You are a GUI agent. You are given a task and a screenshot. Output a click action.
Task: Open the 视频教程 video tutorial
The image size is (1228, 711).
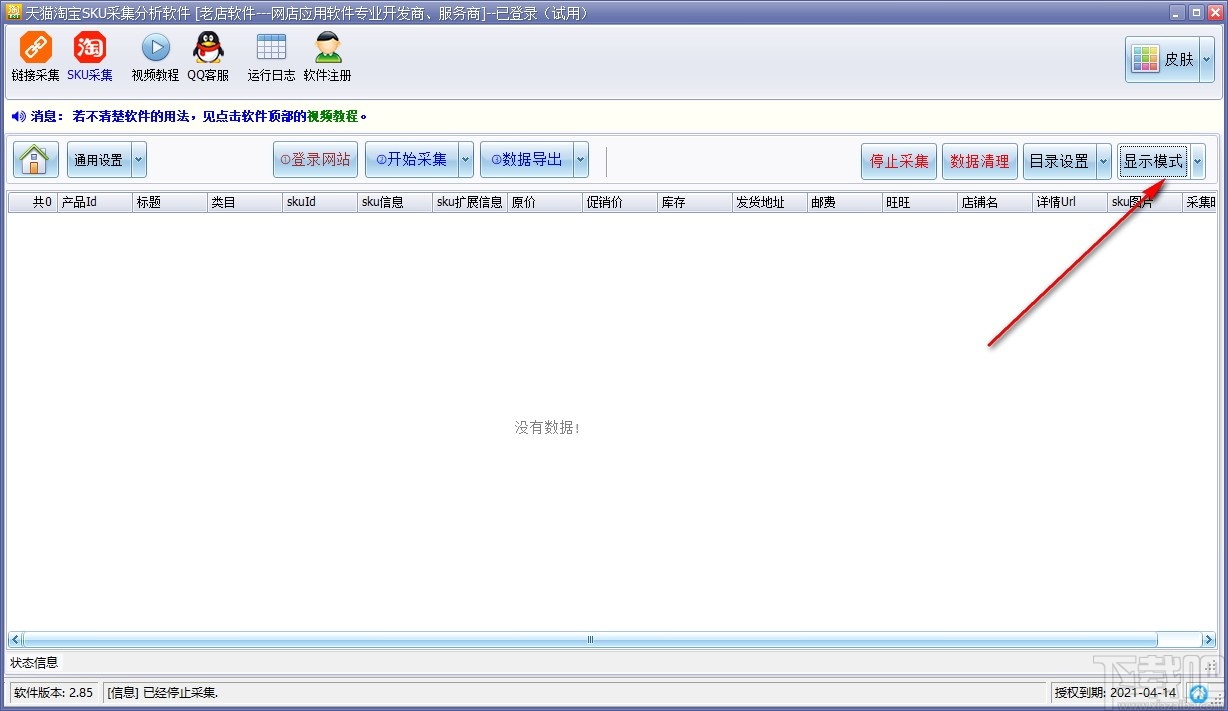[155, 57]
